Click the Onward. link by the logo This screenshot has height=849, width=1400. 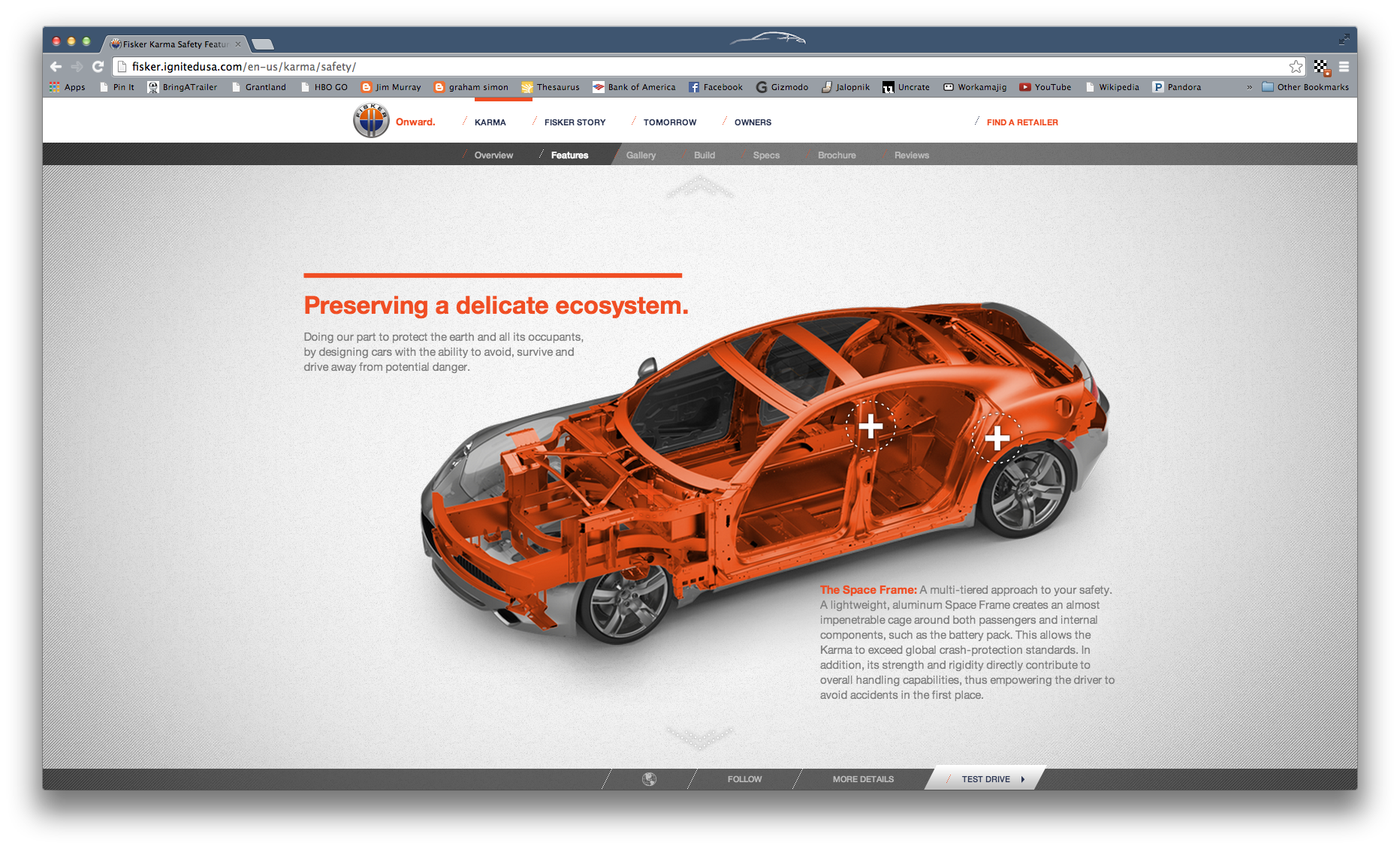tap(415, 122)
